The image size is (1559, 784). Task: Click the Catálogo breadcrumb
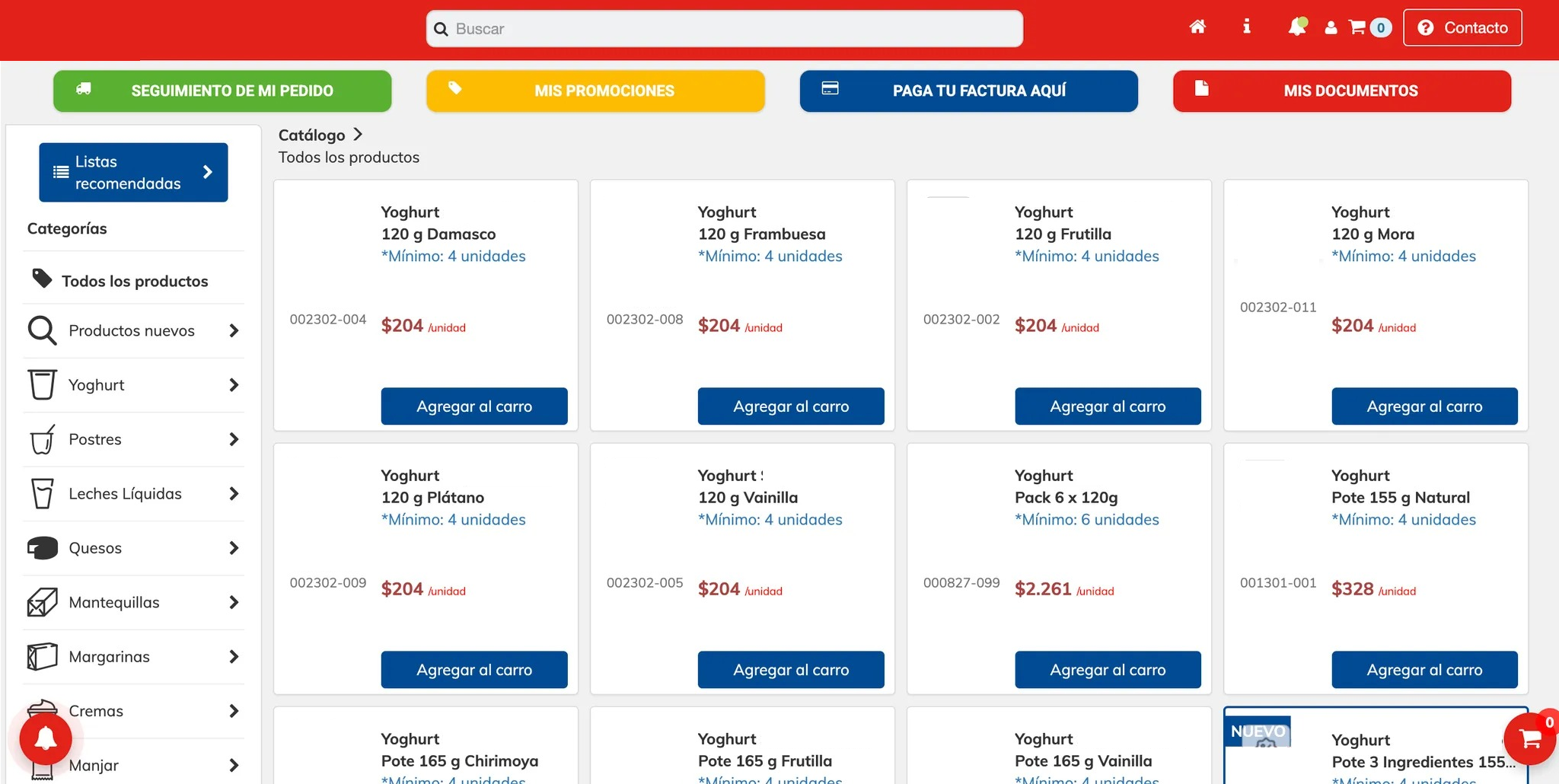pos(311,135)
